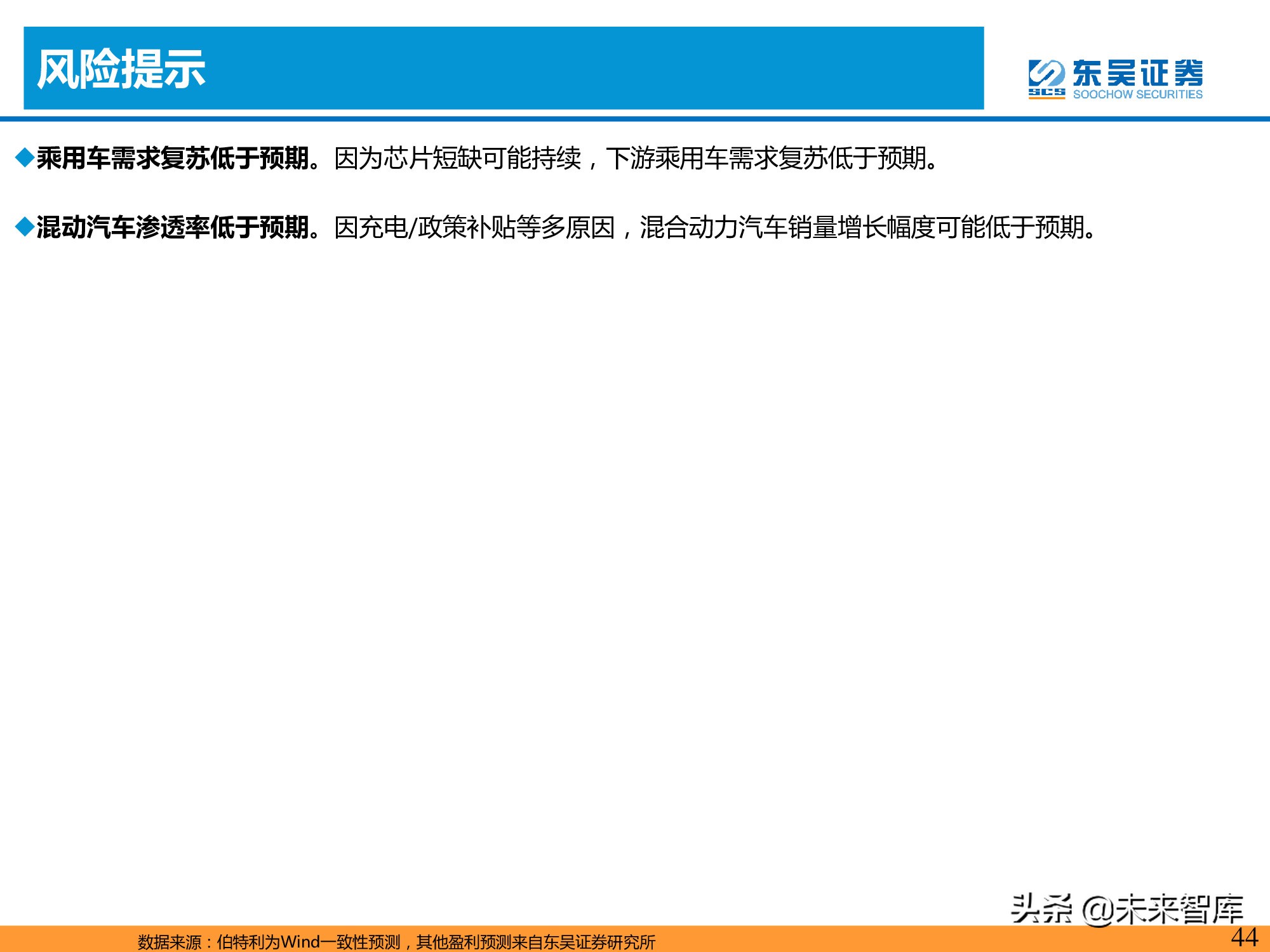Screen dimensions: 1270x952
Task: Click the word Wind in the footer
Action: tap(300, 942)
